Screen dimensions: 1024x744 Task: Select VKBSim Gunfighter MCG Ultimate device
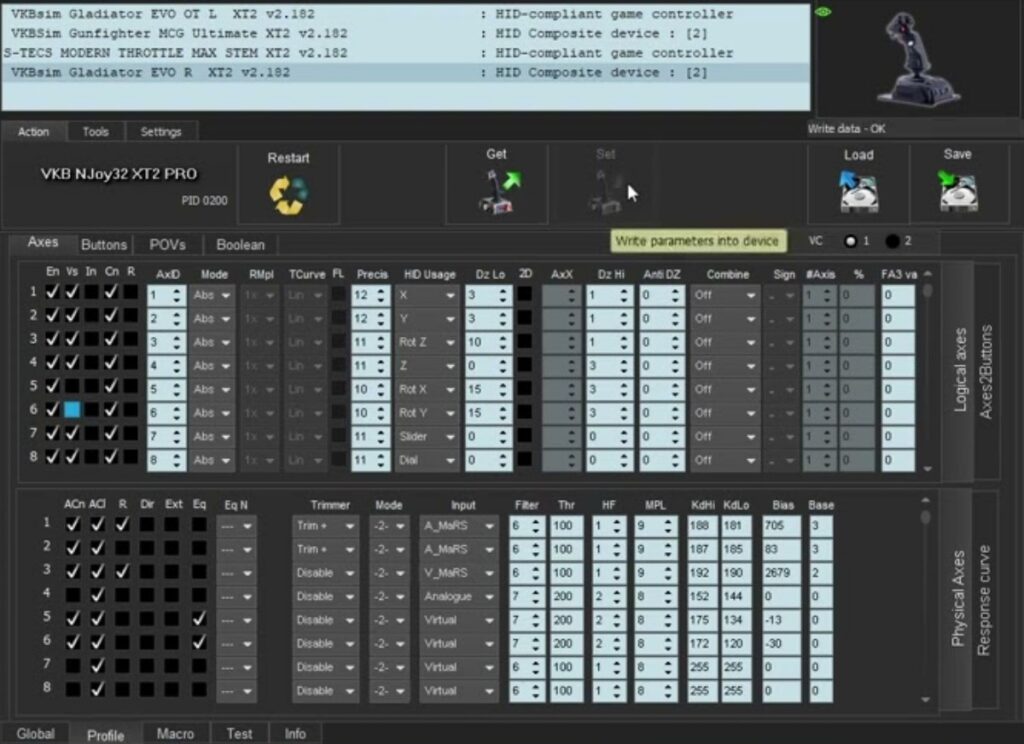click(x=405, y=33)
